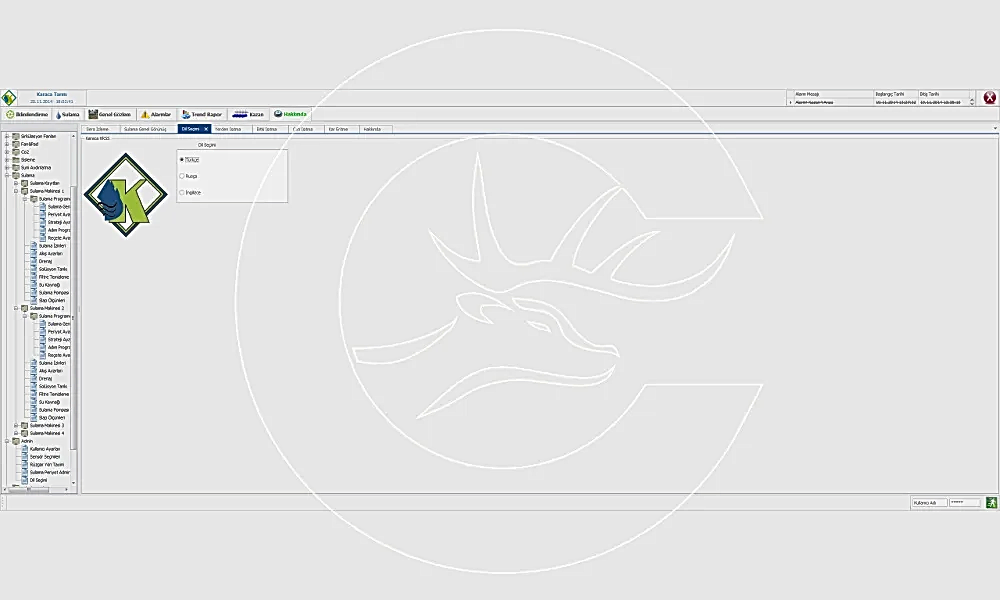1000x600 pixels.
Task: Click the Sulama water drop icon
Action: coord(58,115)
